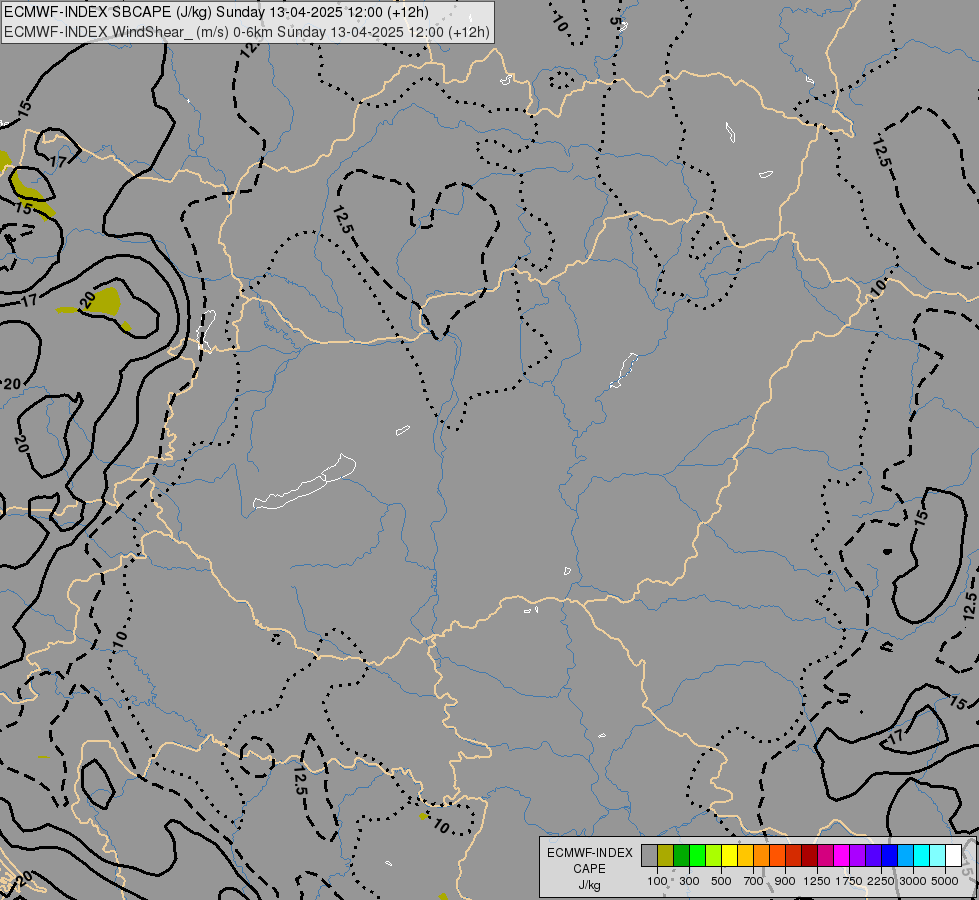Select the 1250 legend tick label
The height and width of the screenshot is (900, 979).
[817, 881]
